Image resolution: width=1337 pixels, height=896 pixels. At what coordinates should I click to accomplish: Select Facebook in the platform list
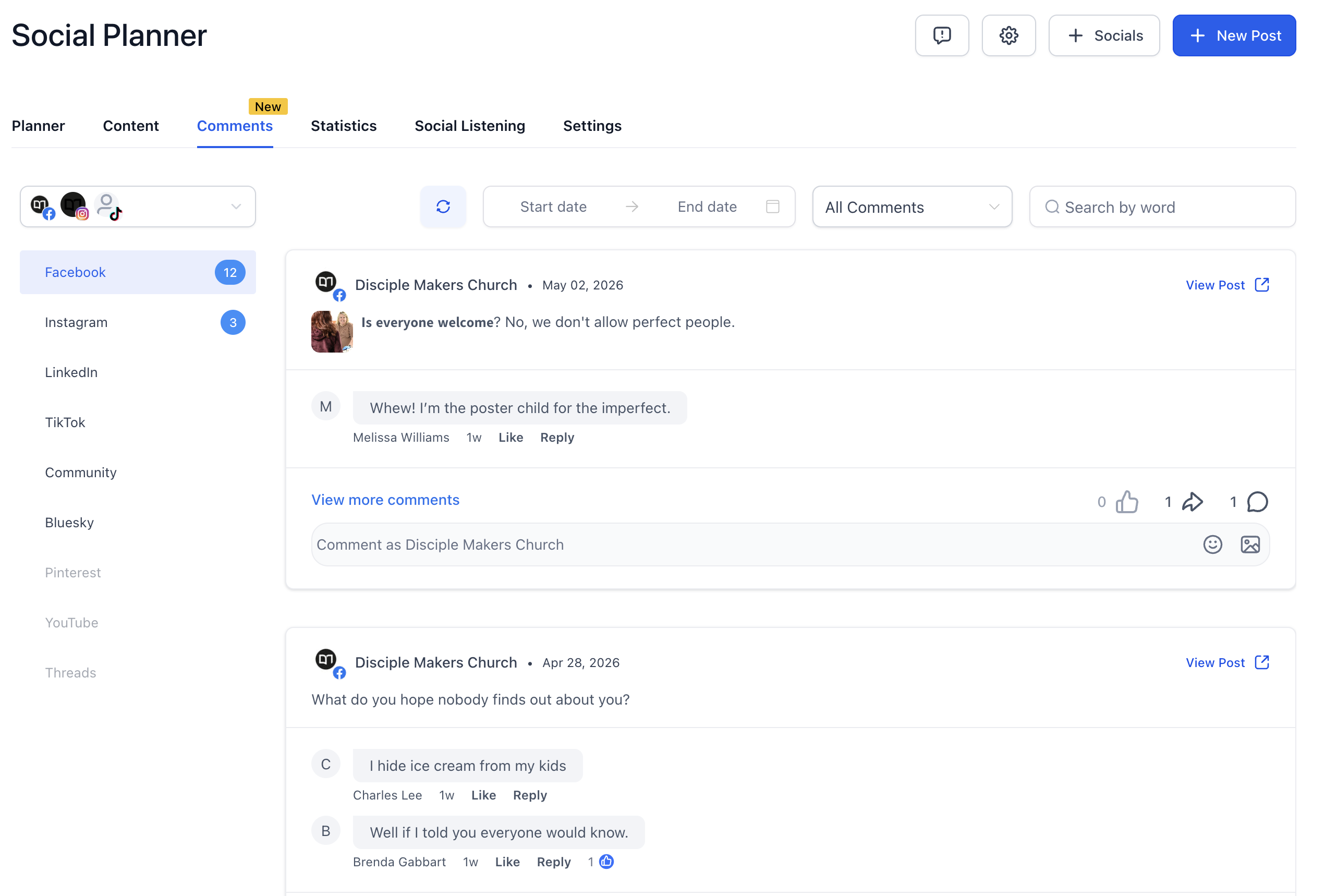click(x=138, y=272)
